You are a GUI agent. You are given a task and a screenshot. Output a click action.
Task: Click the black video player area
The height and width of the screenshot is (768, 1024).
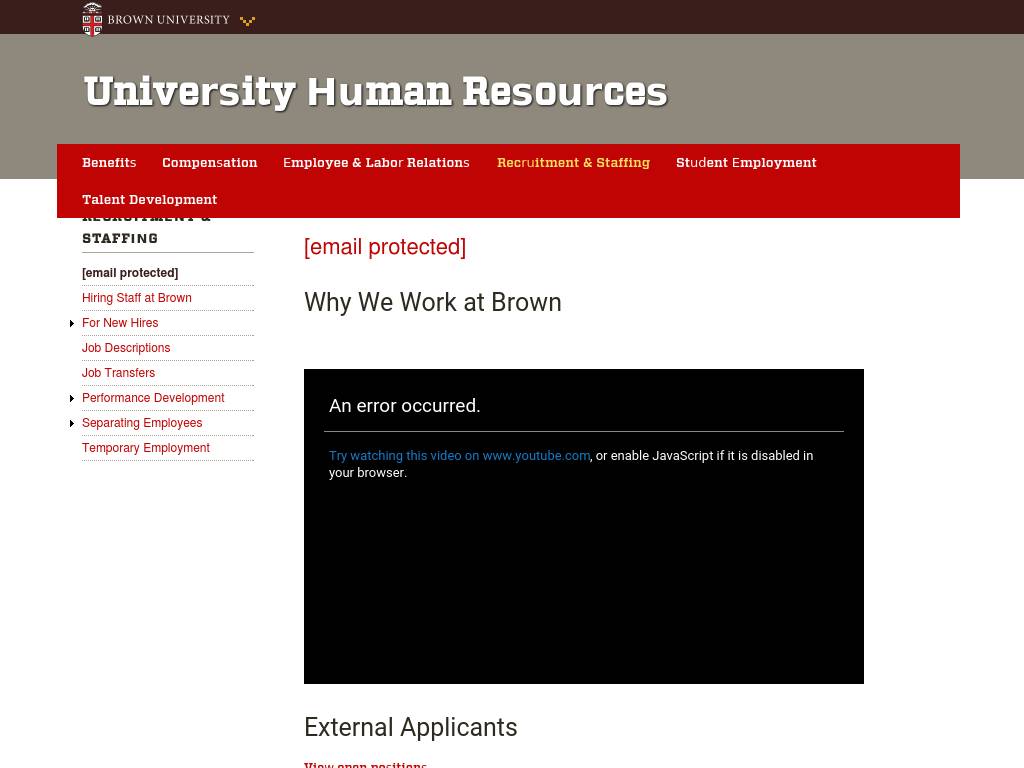pyautogui.click(x=583, y=580)
